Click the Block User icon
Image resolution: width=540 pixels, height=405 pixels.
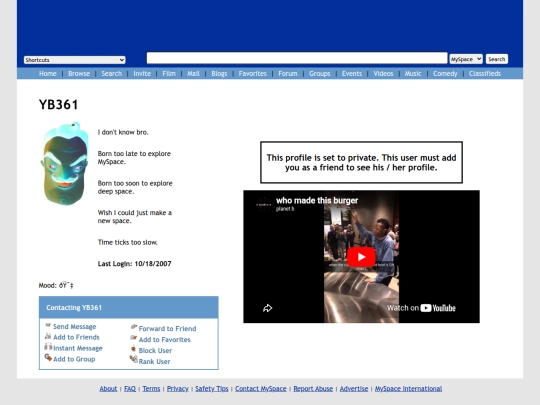coord(134,349)
